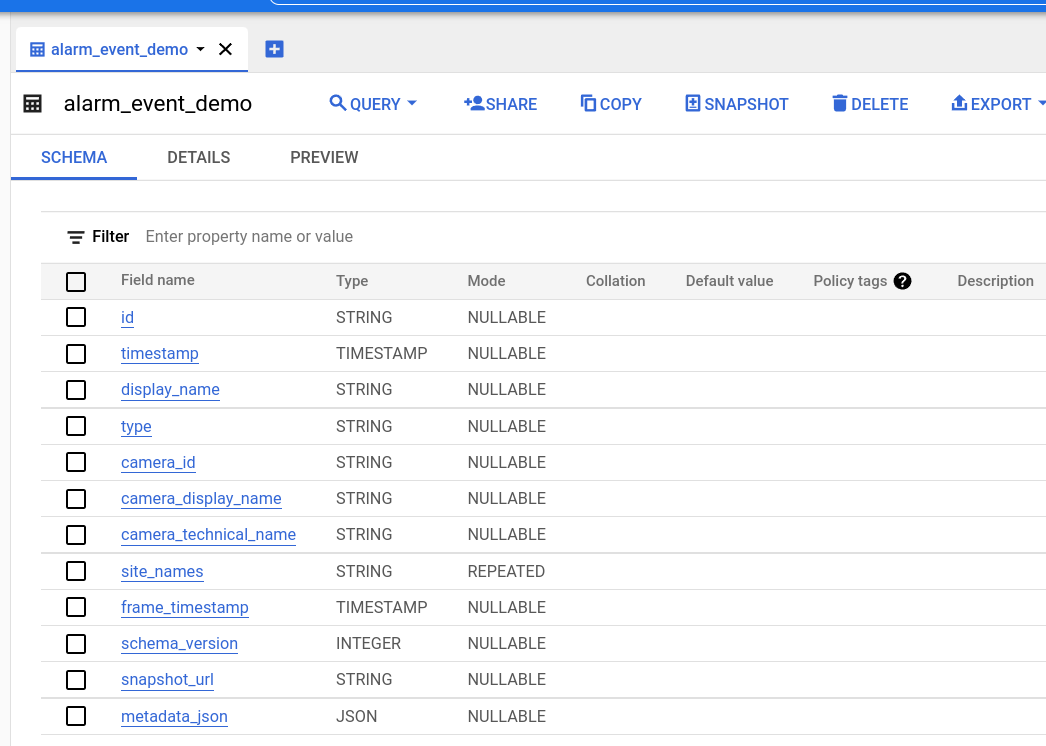Open the camera_display_name field link
Viewport: 1046px width, 746px height.
coord(201,498)
